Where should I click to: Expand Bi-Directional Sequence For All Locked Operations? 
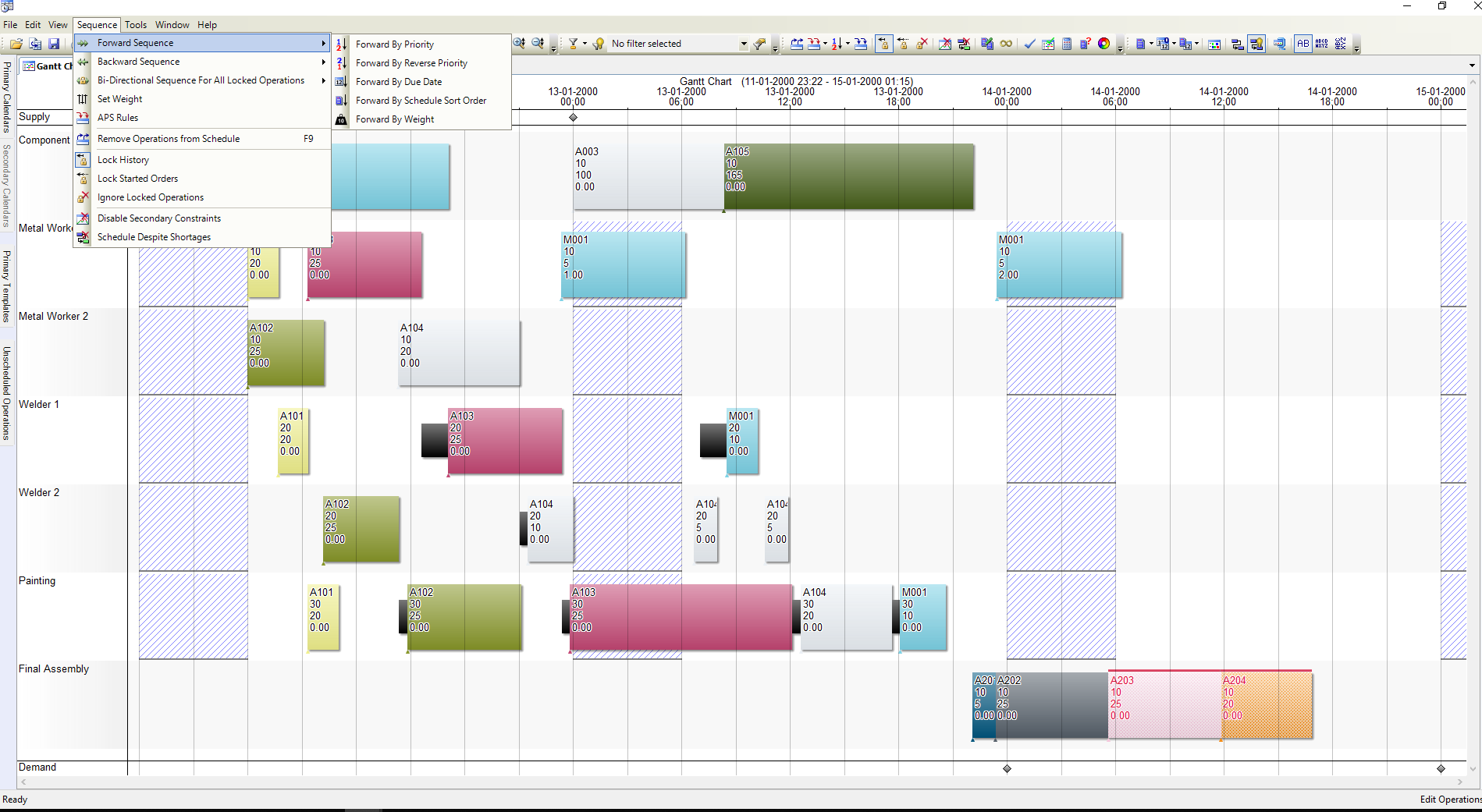201,80
